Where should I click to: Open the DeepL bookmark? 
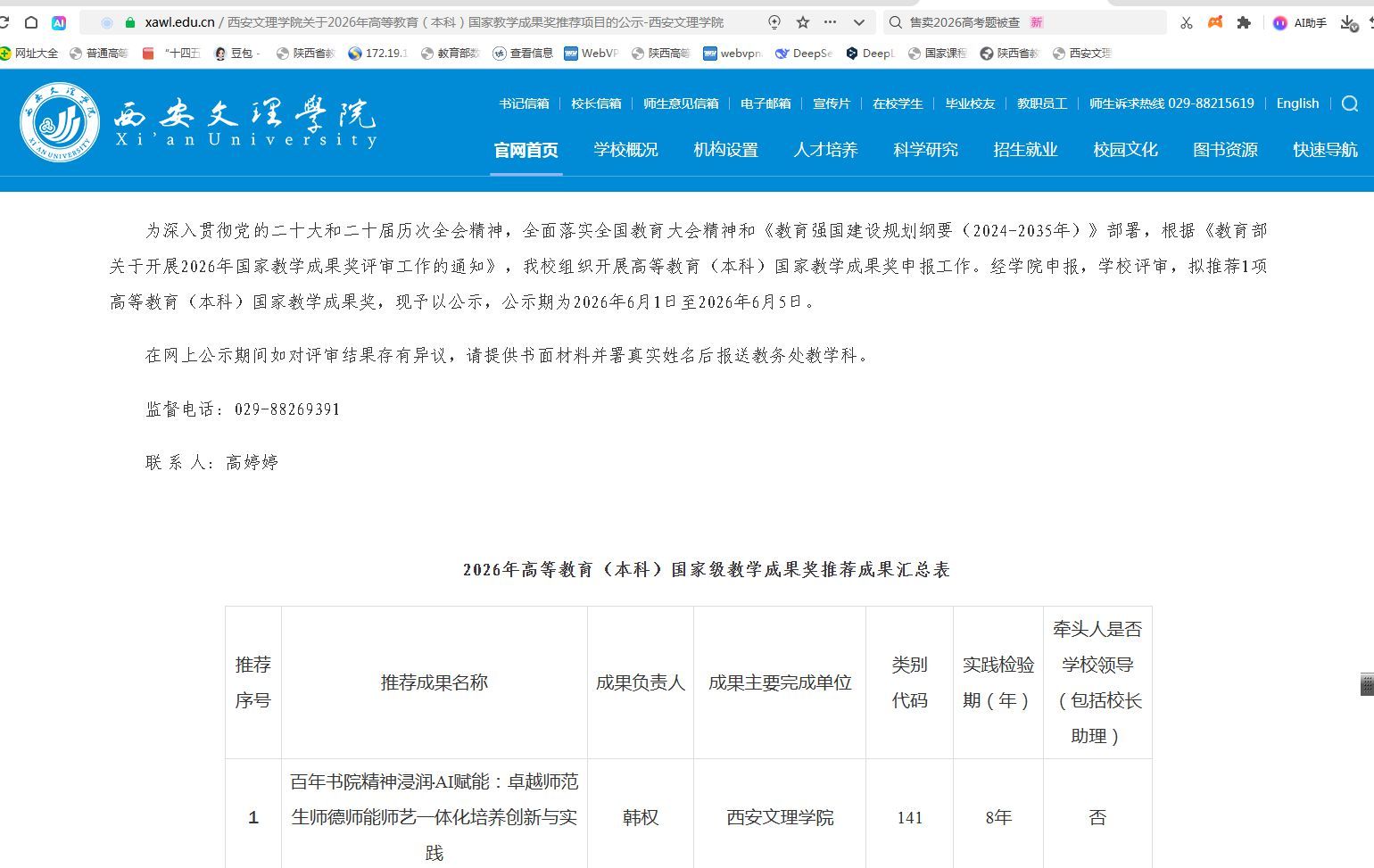tap(870, 54)
